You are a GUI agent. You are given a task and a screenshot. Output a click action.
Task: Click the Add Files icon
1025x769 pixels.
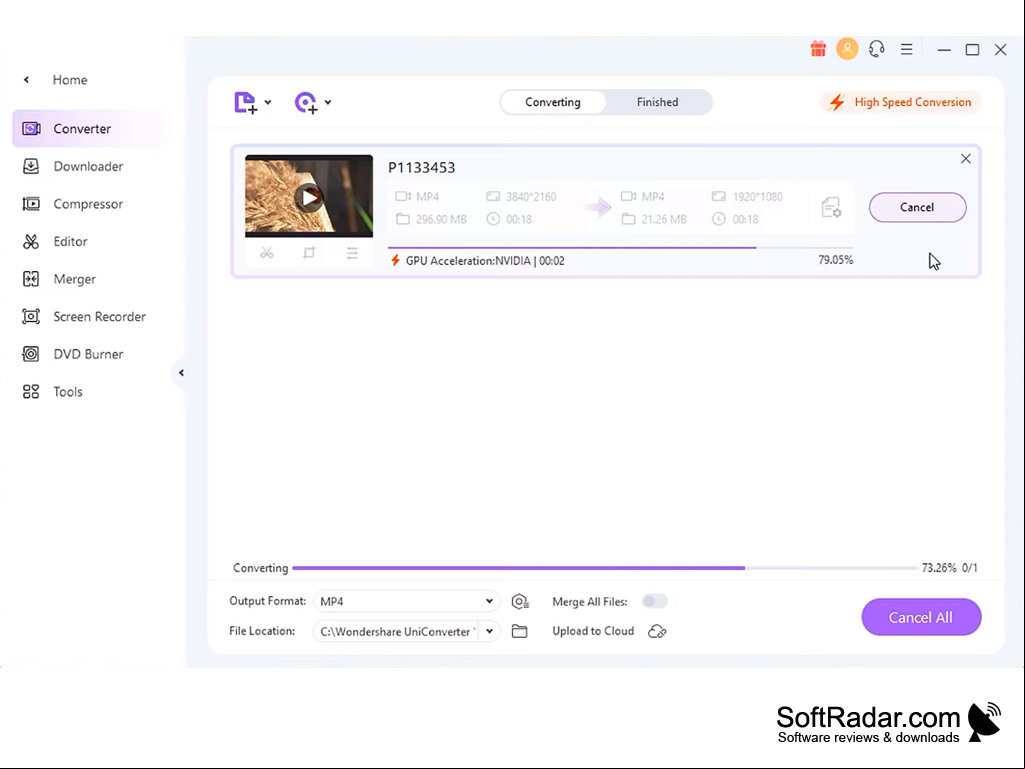tap(246, 103)
